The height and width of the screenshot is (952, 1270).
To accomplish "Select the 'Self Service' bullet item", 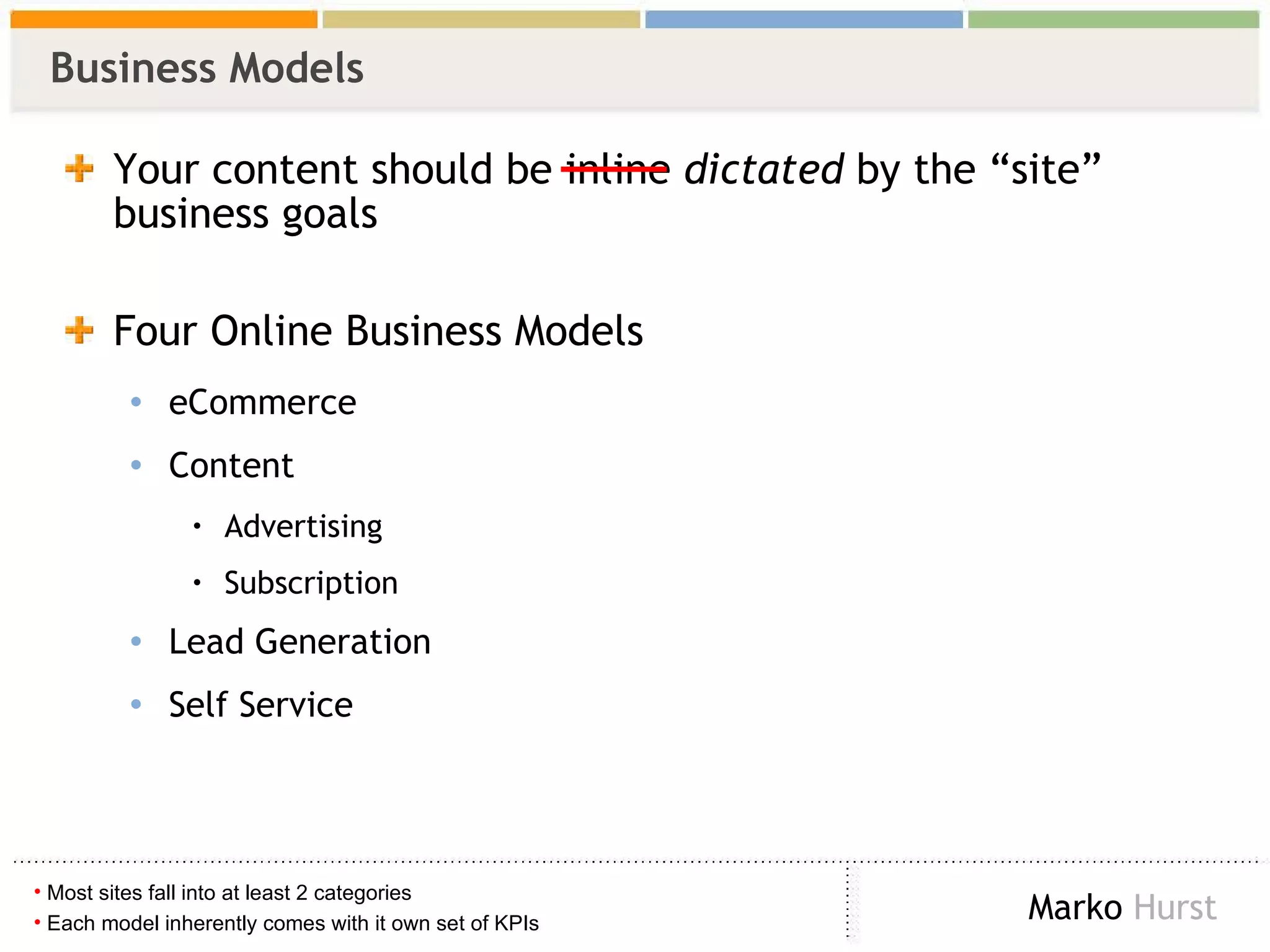I will point(260,705).
